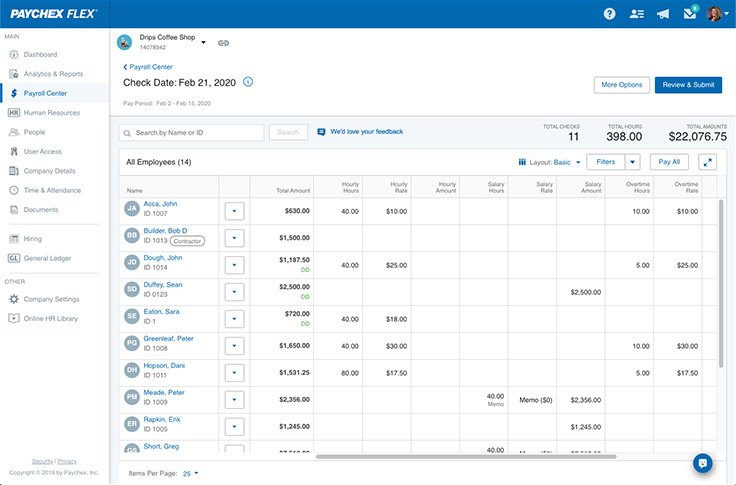The height and width of the screenshot is (485, 736).
Task: Click the Search button
Action: (288, 132)
